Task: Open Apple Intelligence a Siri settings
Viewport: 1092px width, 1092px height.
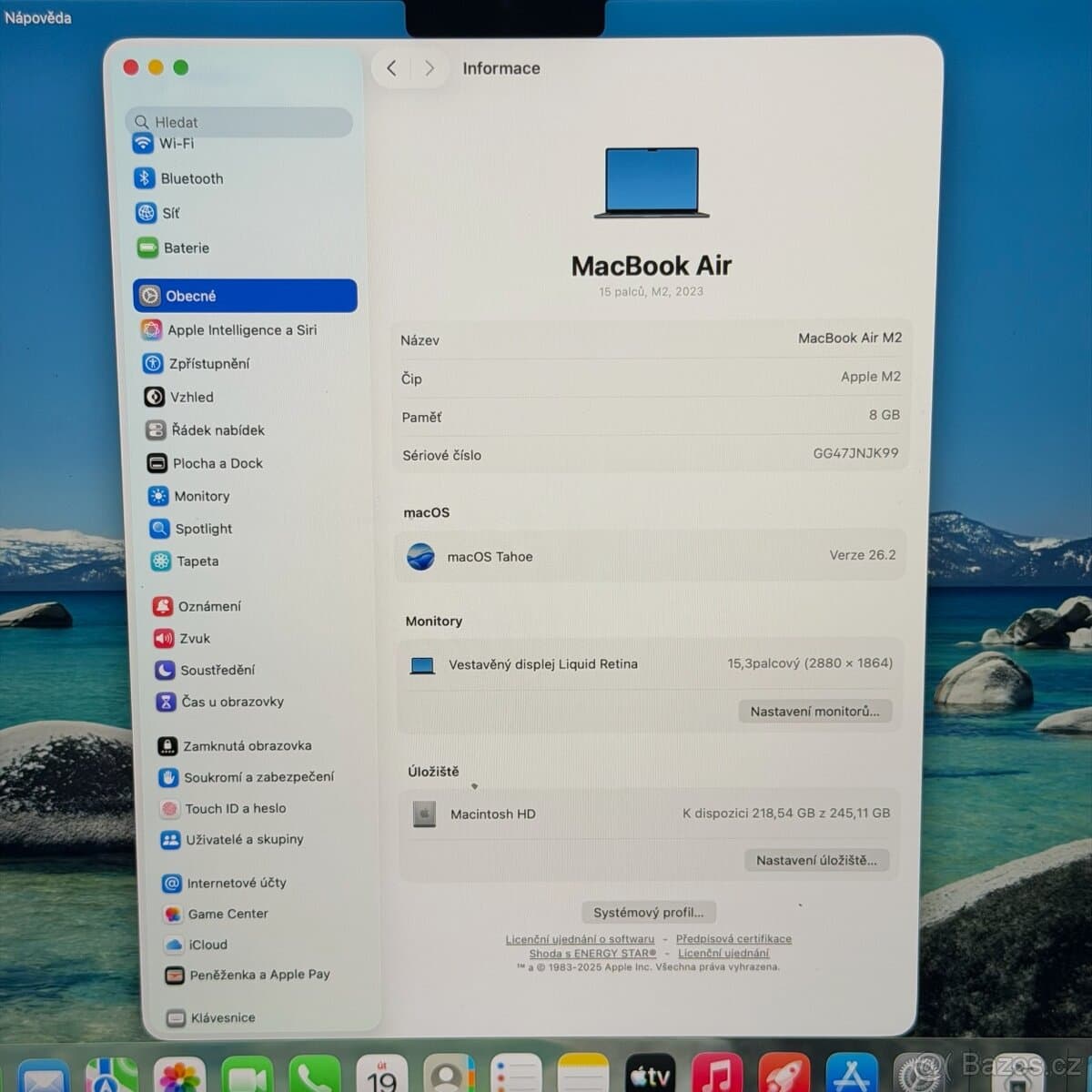Action: (228, 330)
